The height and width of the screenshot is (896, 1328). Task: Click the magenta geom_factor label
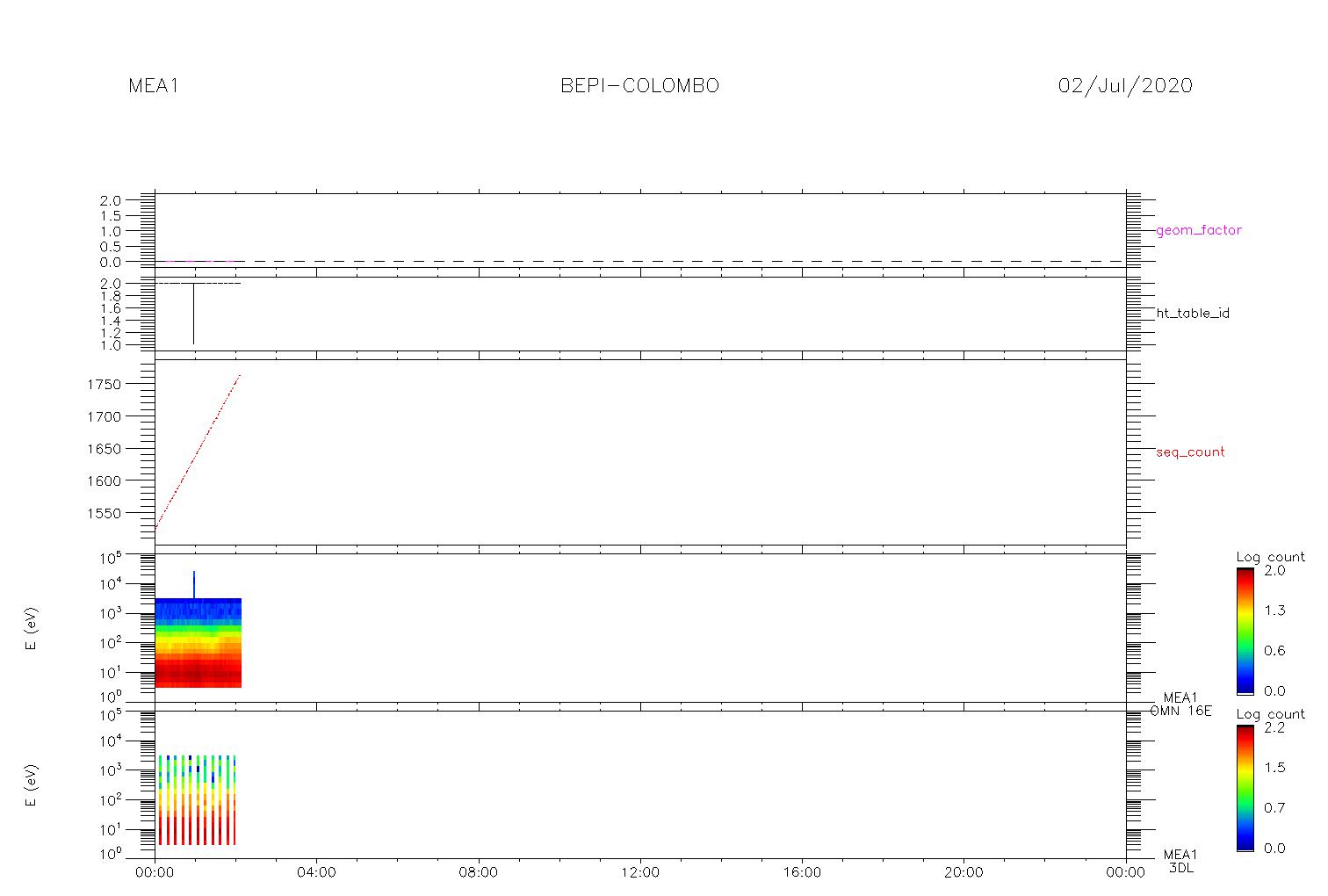[1199, 231]
